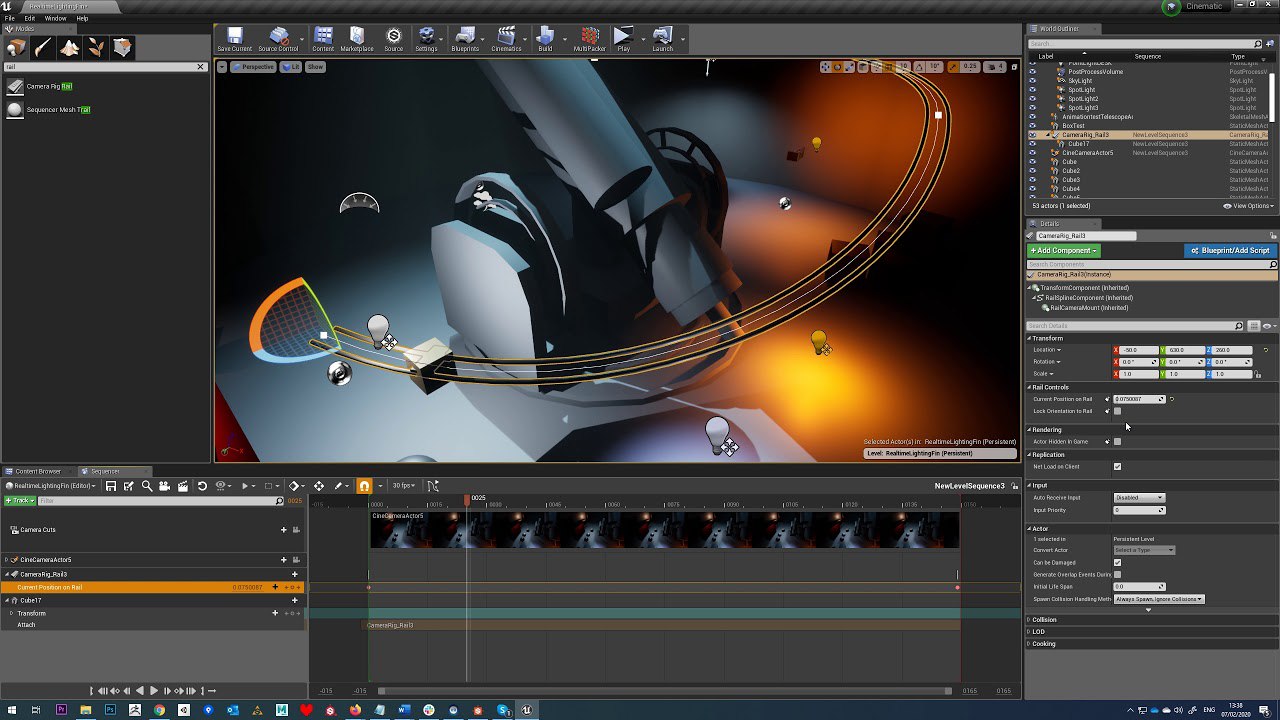Screen dimensions: 1280x720
Task: Toggle the Sequencer snapping magnet icon
Action: (364, 486)
